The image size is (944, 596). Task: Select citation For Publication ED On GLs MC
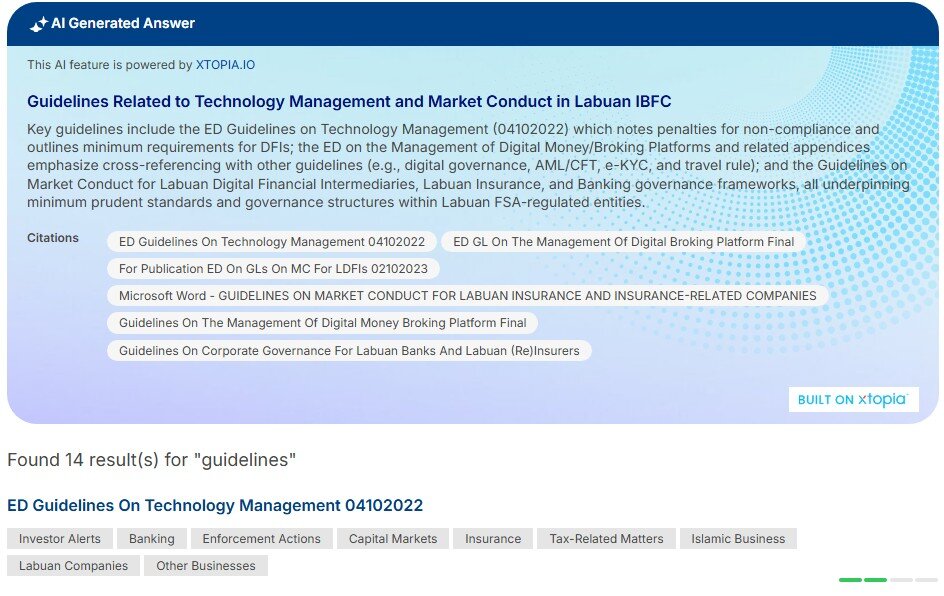point(273,269)
